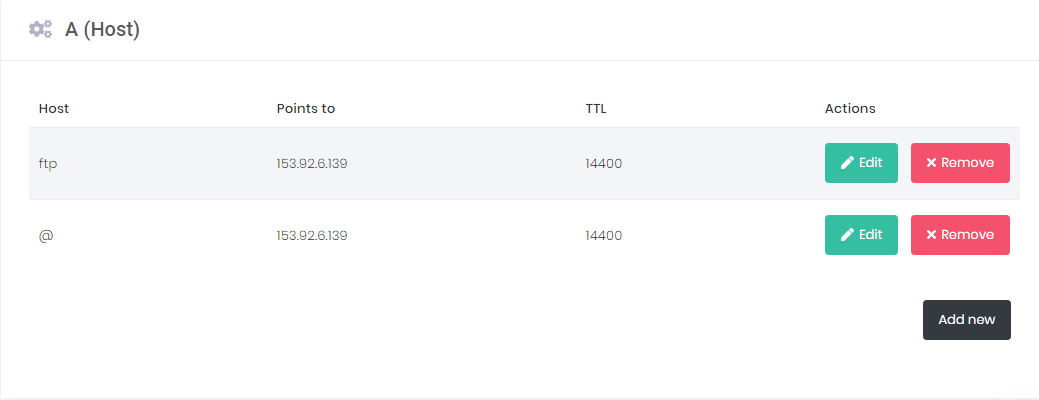
Task: Click the gears icon beside A (Host)
Action: pyautogui.click(x=40, y=30)
